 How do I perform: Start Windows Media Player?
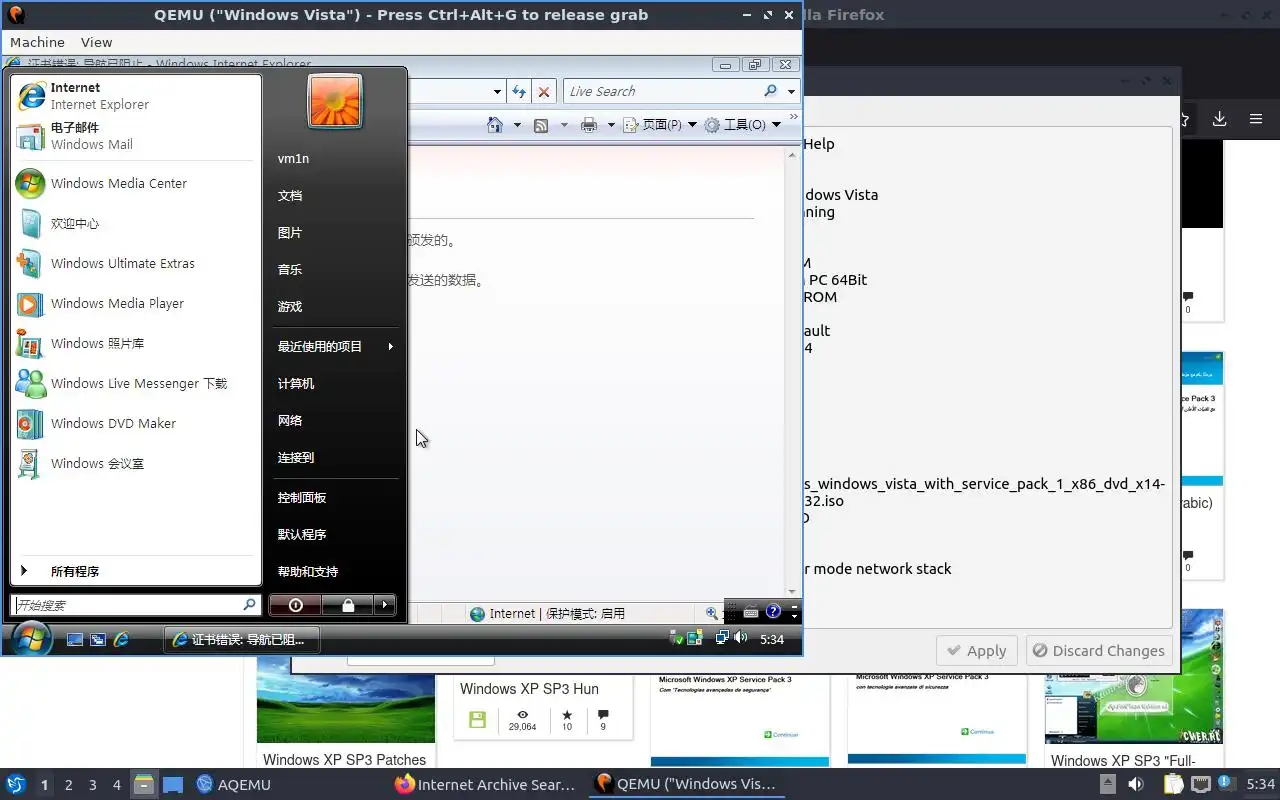pyautogui.click(x=136, y=303)
